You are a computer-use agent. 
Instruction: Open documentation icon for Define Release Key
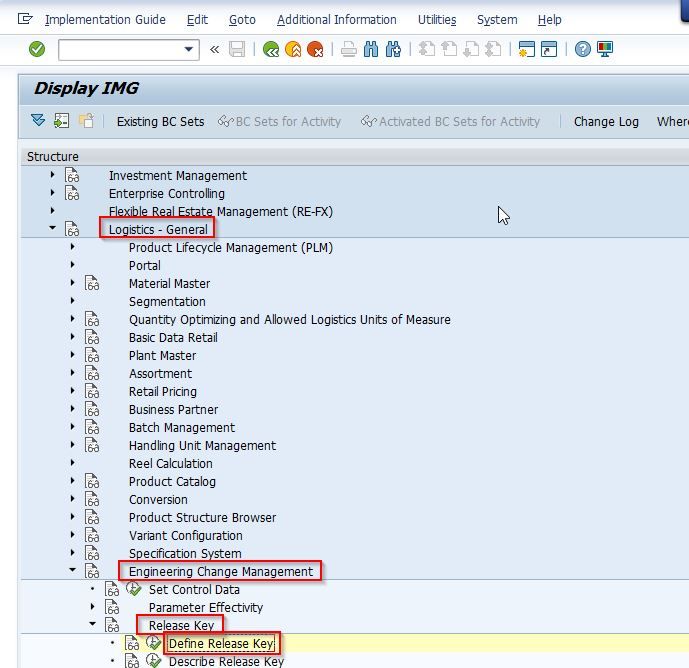click(x=132, y=643)
